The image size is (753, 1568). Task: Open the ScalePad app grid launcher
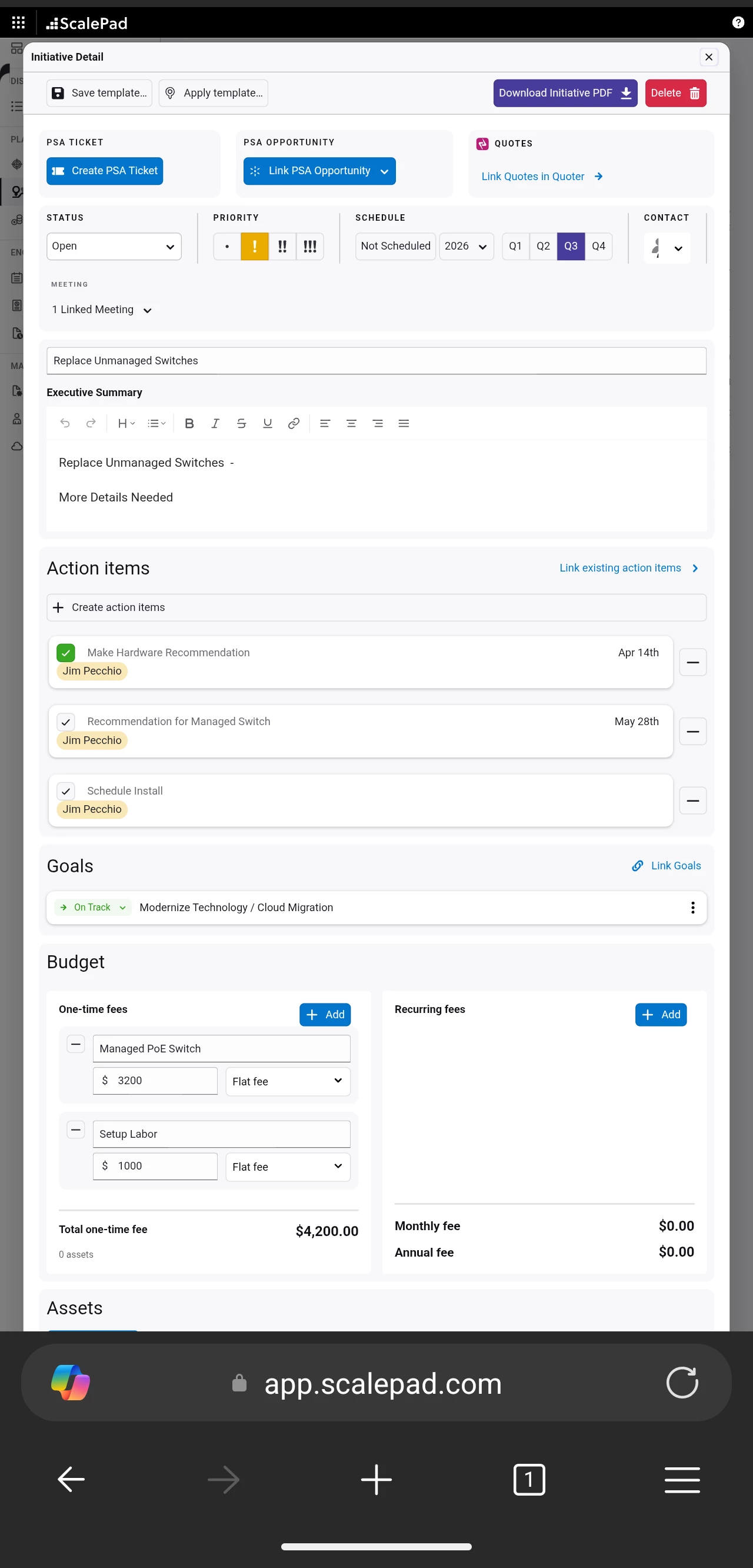tap(18, 22)
